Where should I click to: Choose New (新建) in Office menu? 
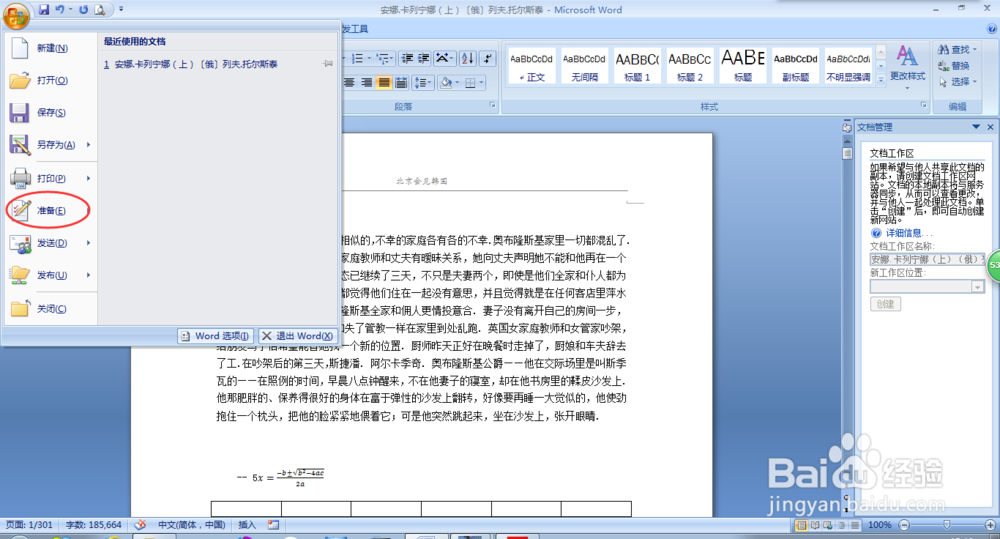click(x=51, y=48)
